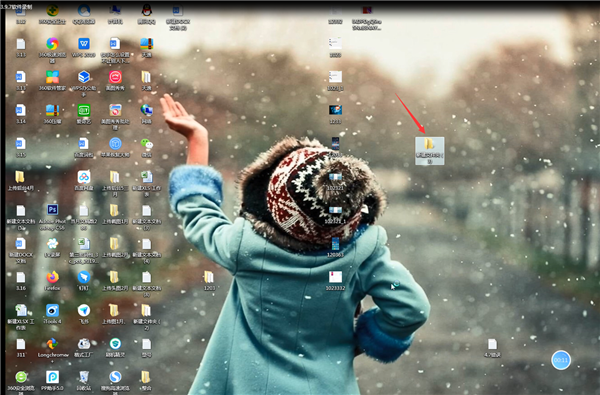
Task: Open the Recycle Bin icon
Action: pyautogui.click(x=84, y=380)
